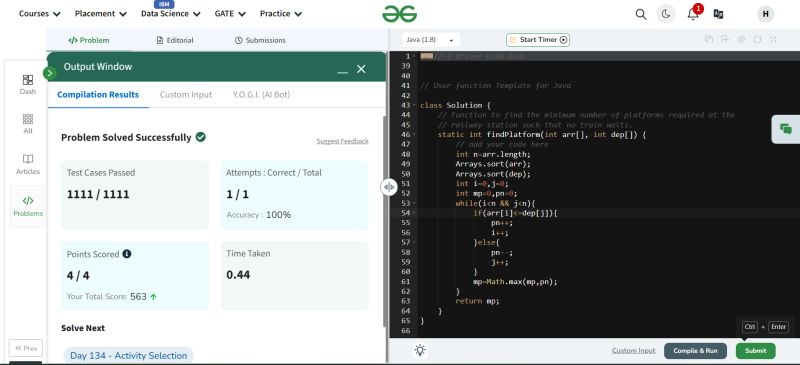
Task: Click the language translate icon
Action: point(718,14)
